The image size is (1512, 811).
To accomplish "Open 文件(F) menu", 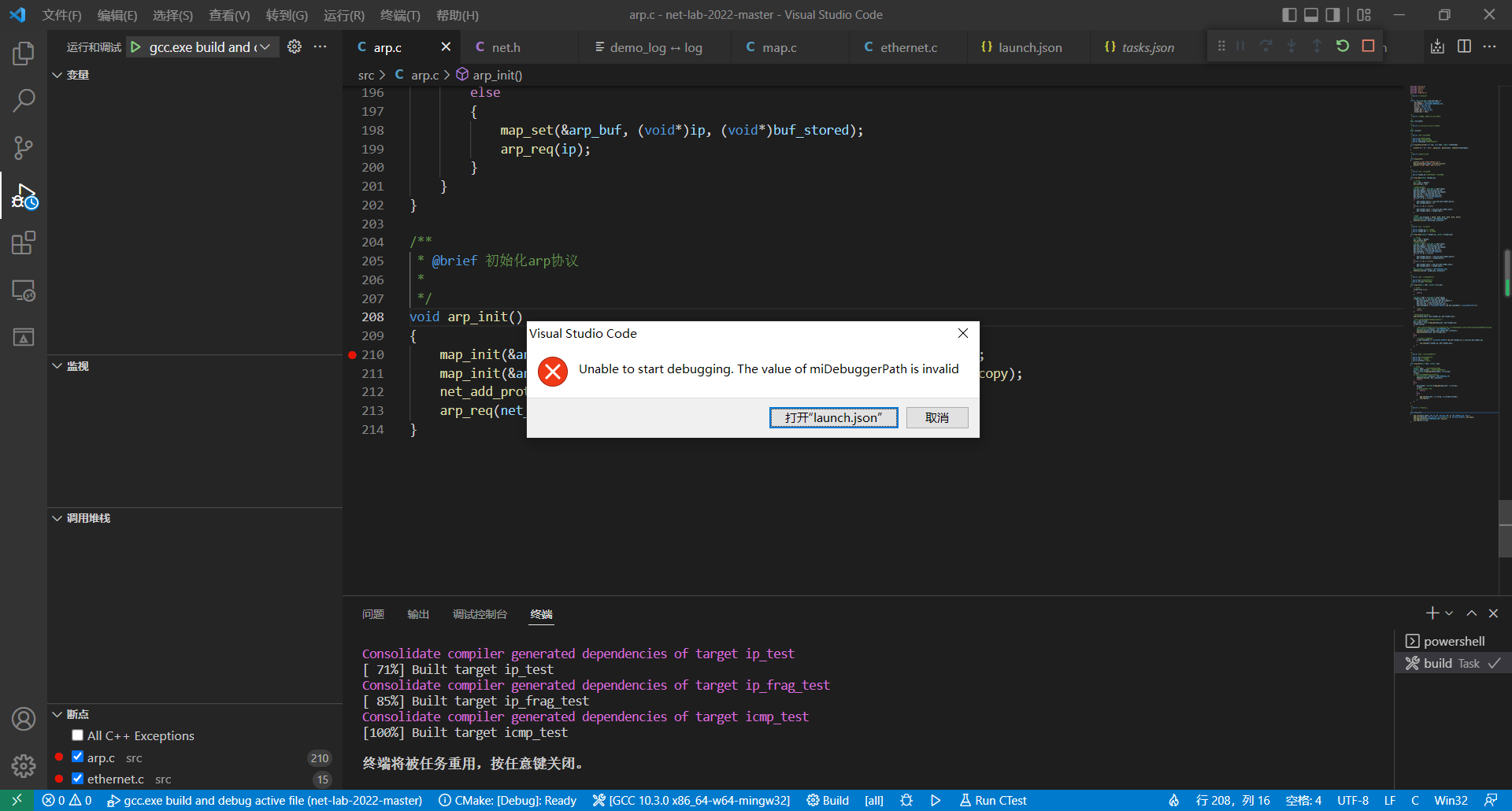I will point(61,15).
